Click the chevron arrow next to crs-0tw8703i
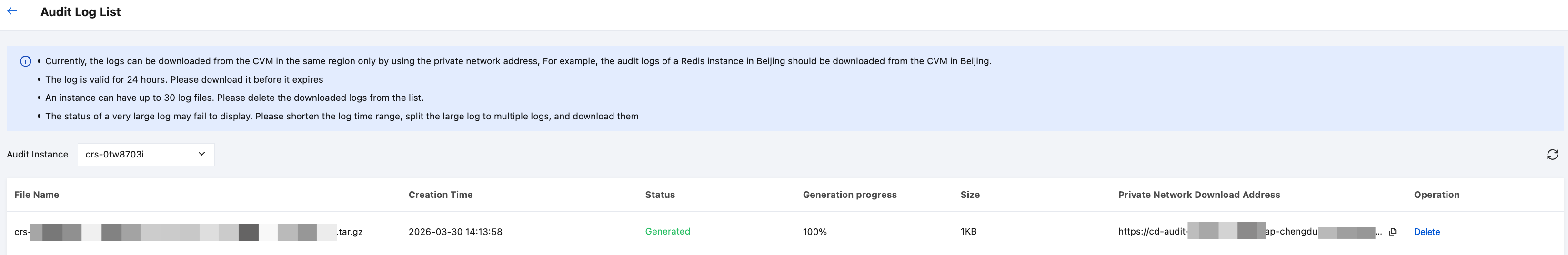 coord(201,154)
